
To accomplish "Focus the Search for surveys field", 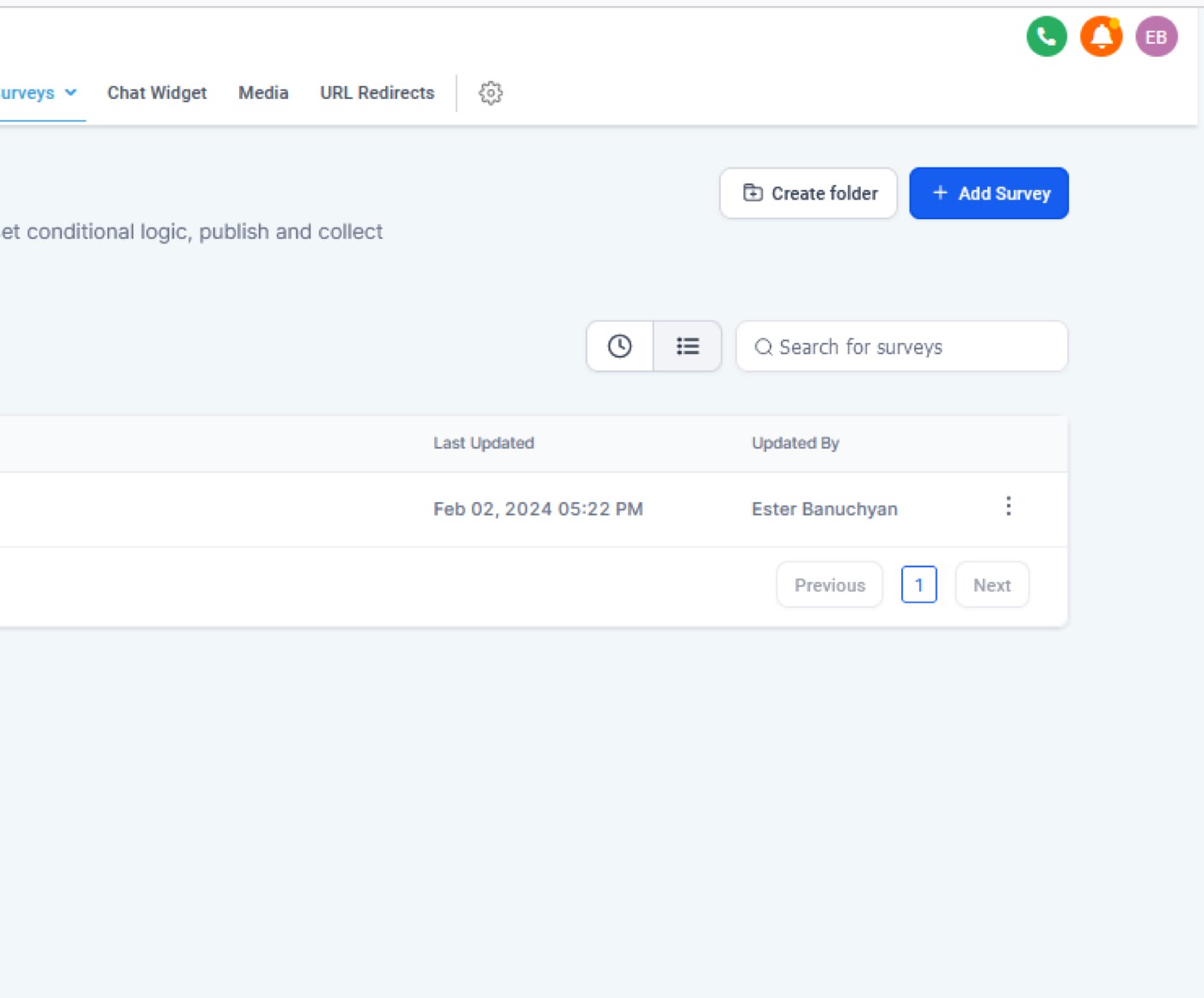I will coord(902,346).
